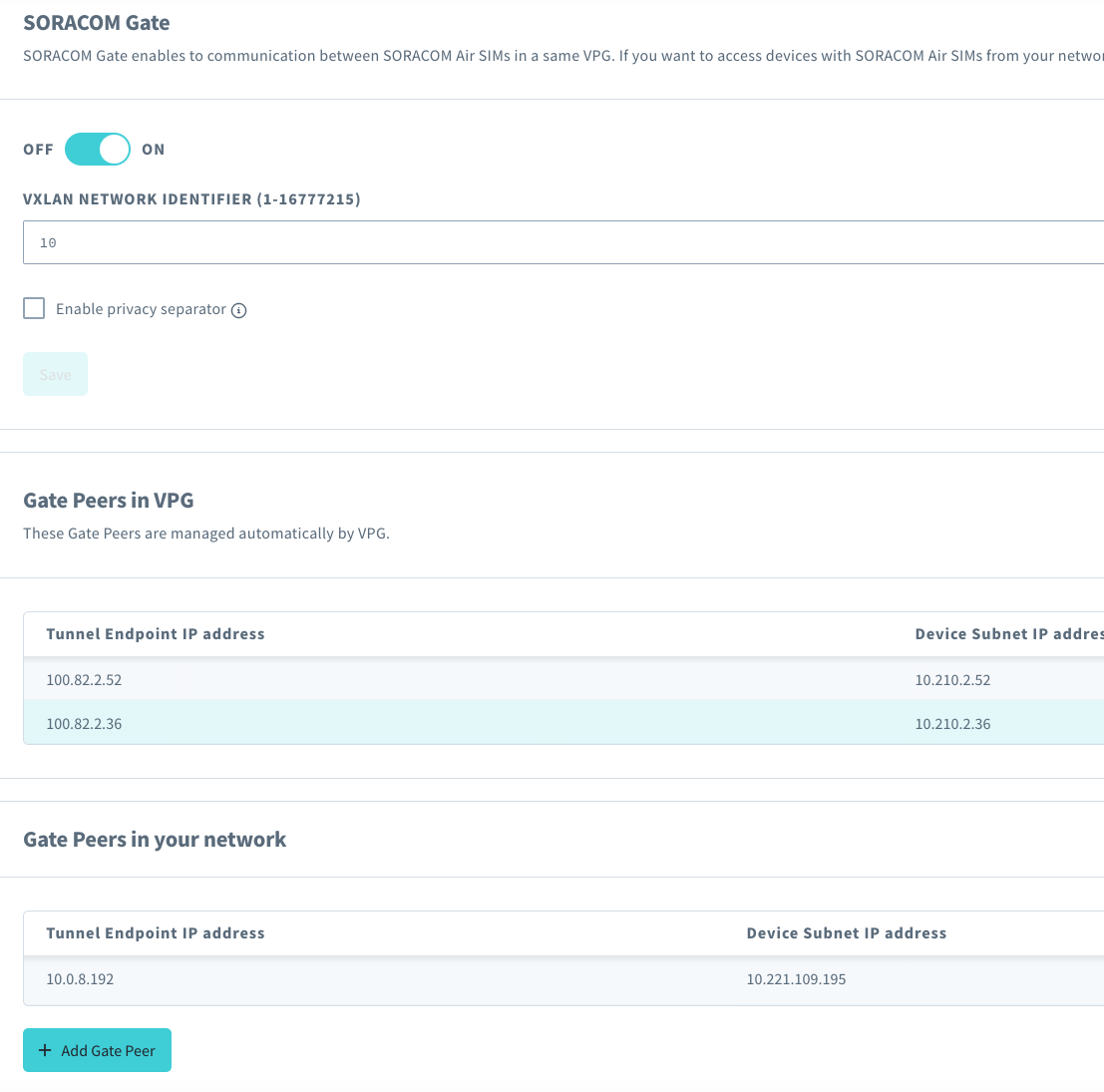Toggle the Gate ON switch
Screen dimensions: 1104x1092
coord(97,149)
